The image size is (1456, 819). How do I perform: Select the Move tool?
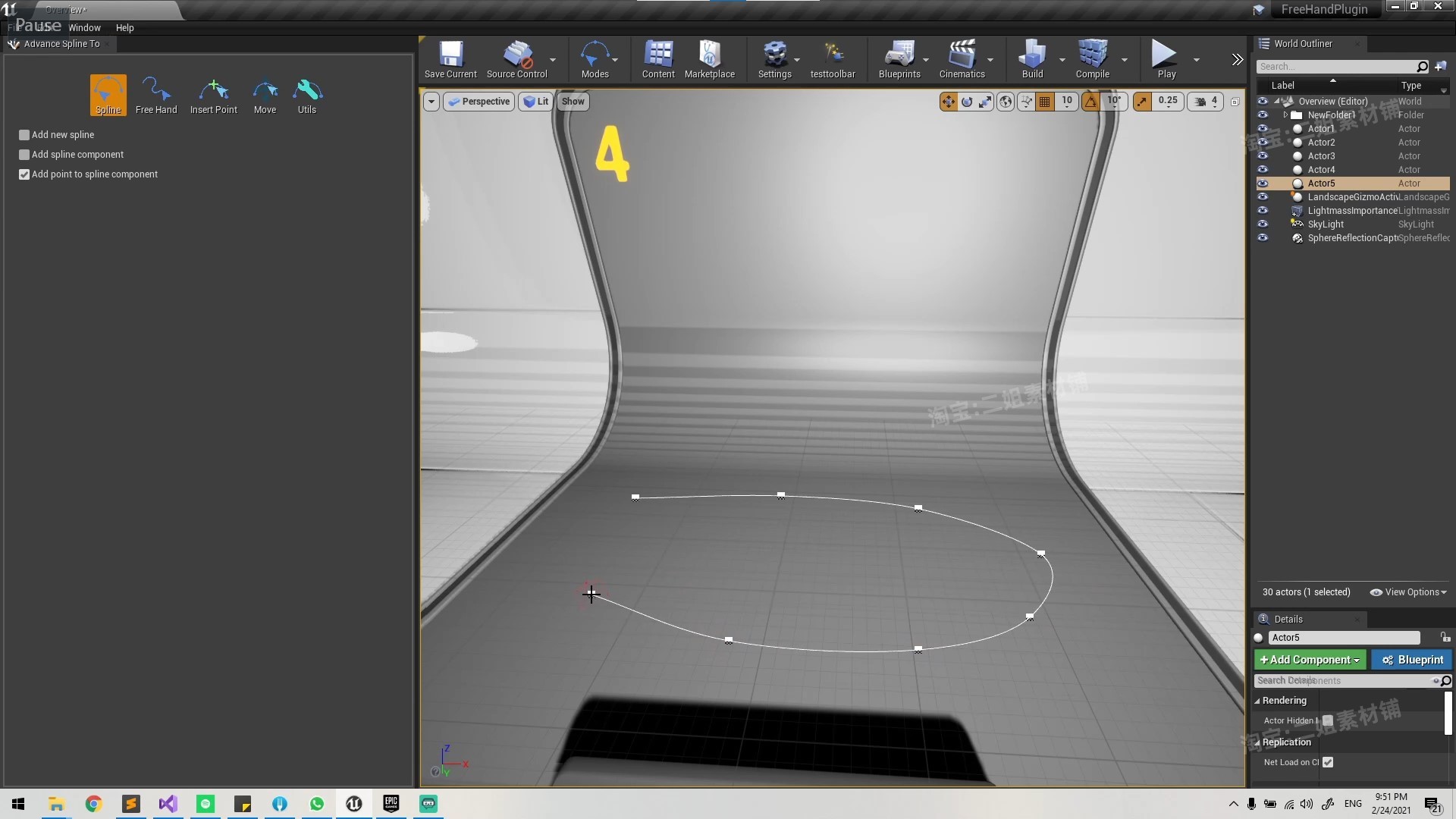[263, 93]
